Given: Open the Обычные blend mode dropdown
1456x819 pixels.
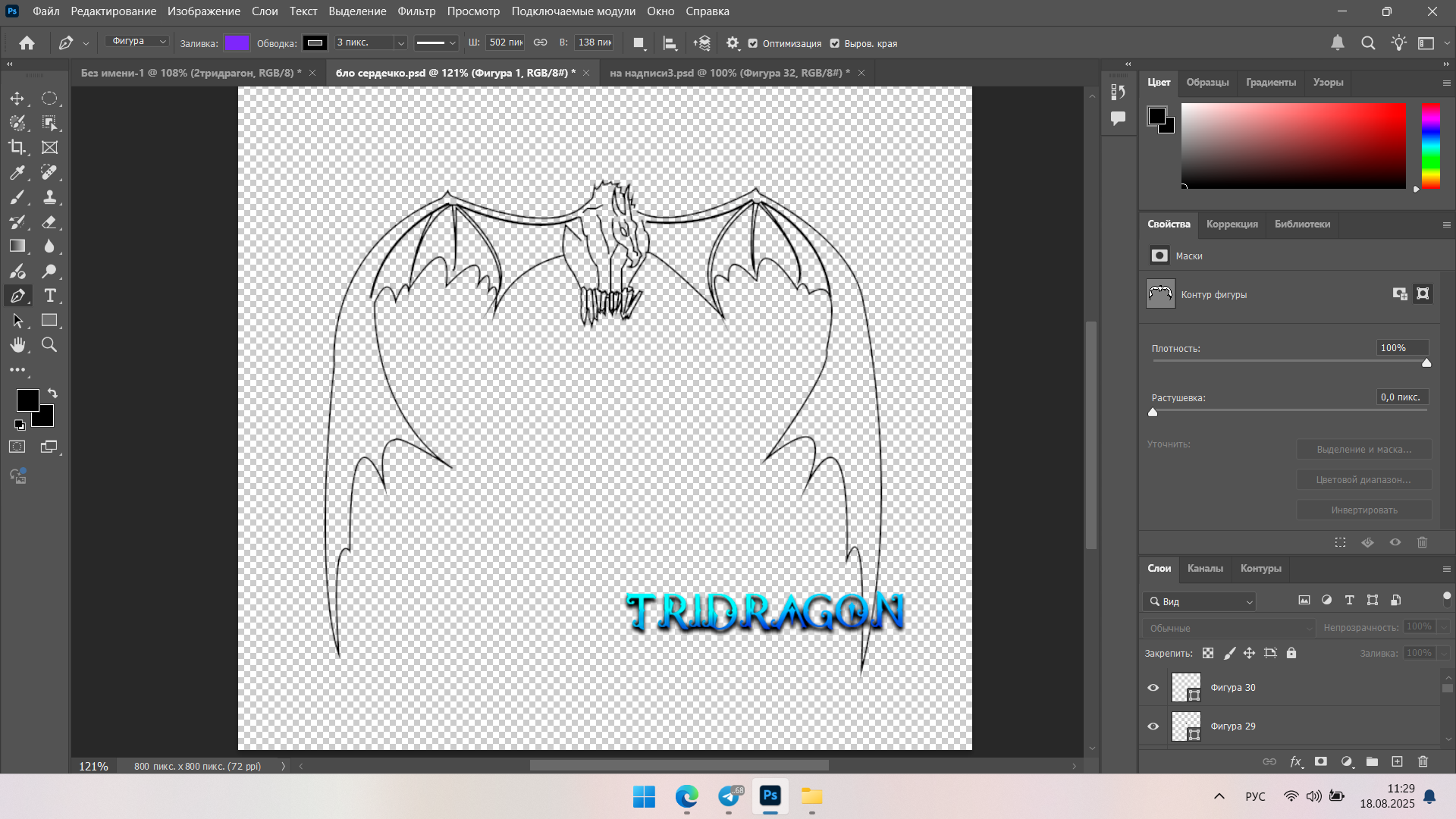Looking at the screenshot, I should pos(1228,628).
